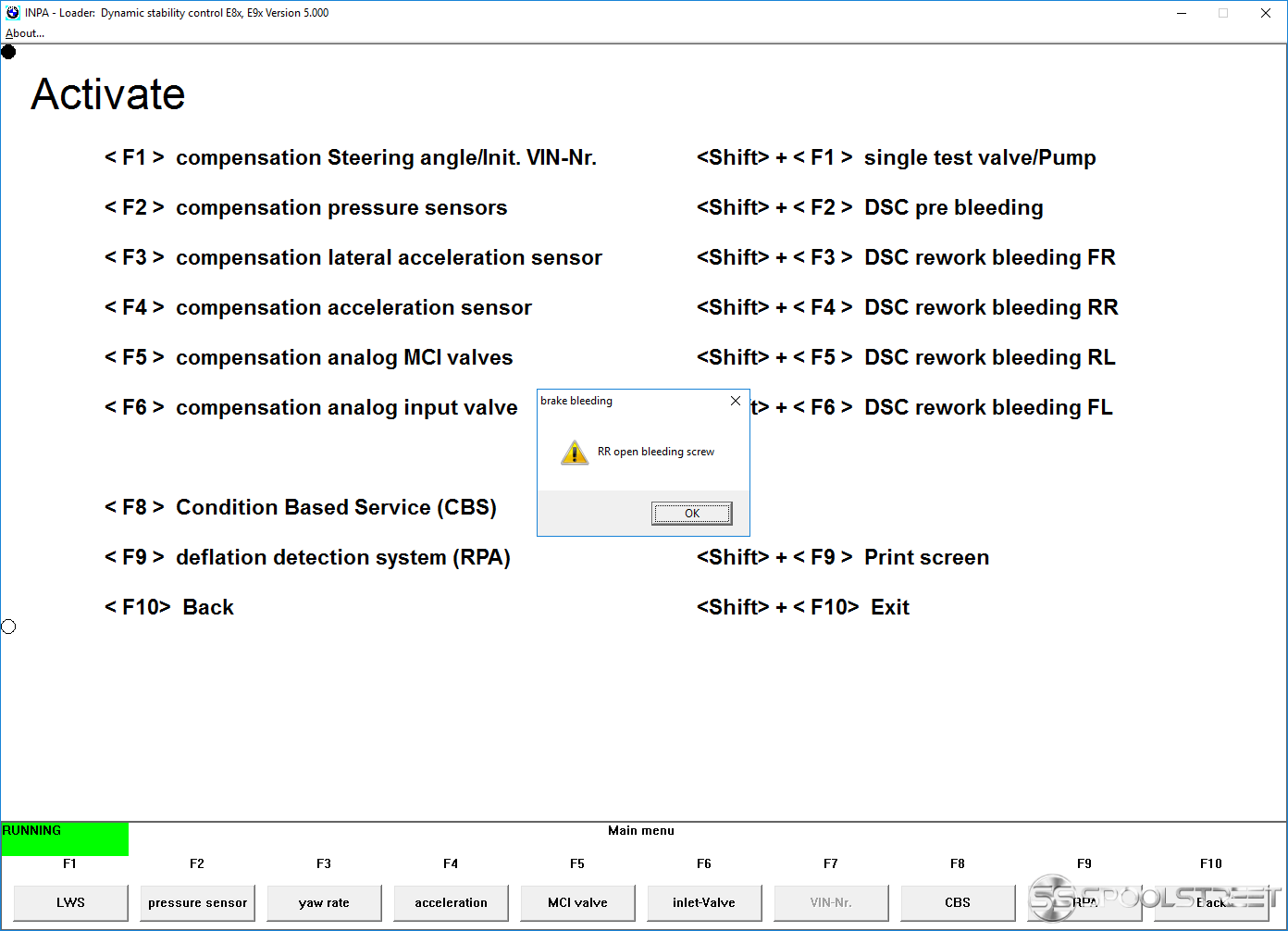This screenshot has height=931, width=1288.
Task: Click the RR open bleeding screw message
Action: 656,452
